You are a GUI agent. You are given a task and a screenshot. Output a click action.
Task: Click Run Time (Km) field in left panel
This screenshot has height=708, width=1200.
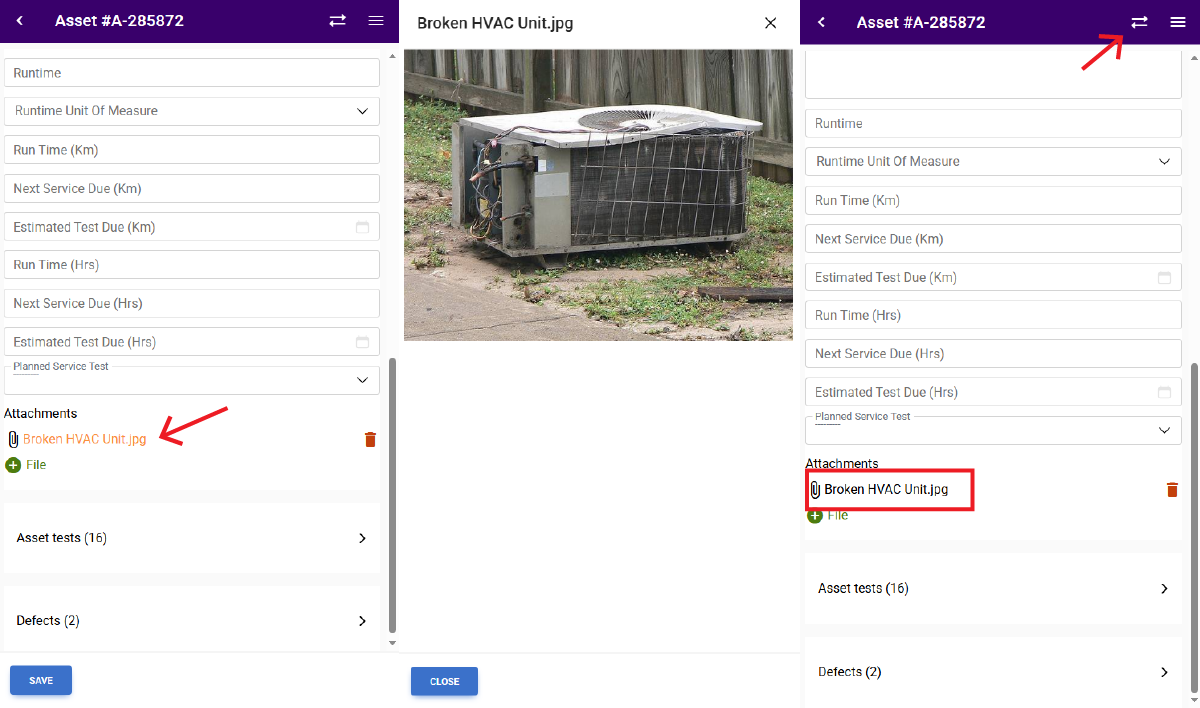pos(192,150)
